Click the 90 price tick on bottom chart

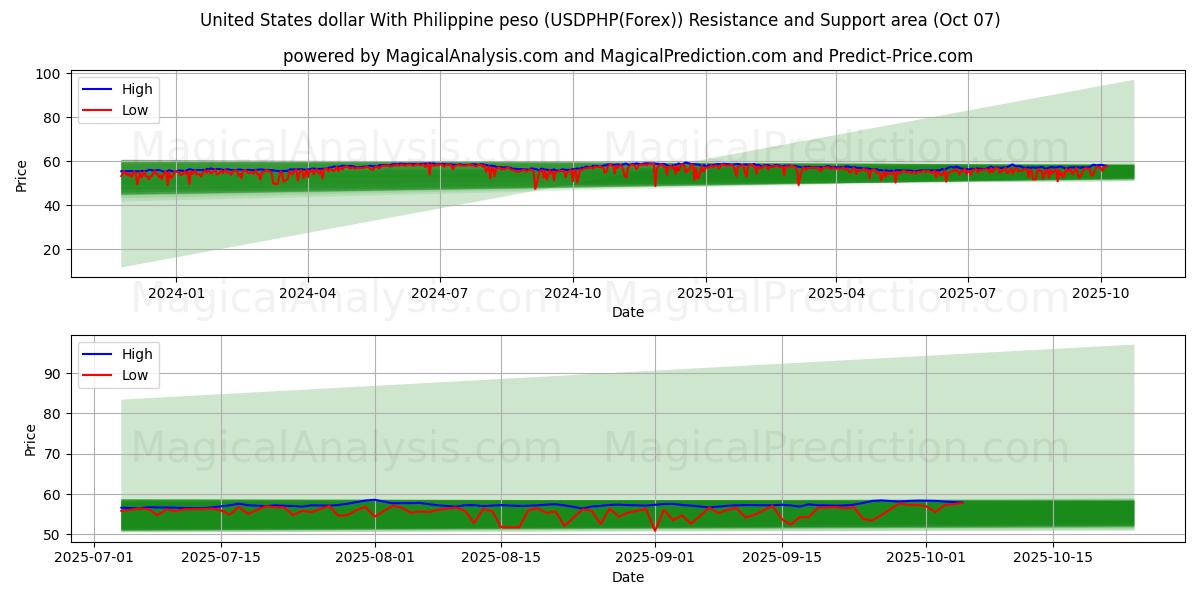tap(52, 373)
